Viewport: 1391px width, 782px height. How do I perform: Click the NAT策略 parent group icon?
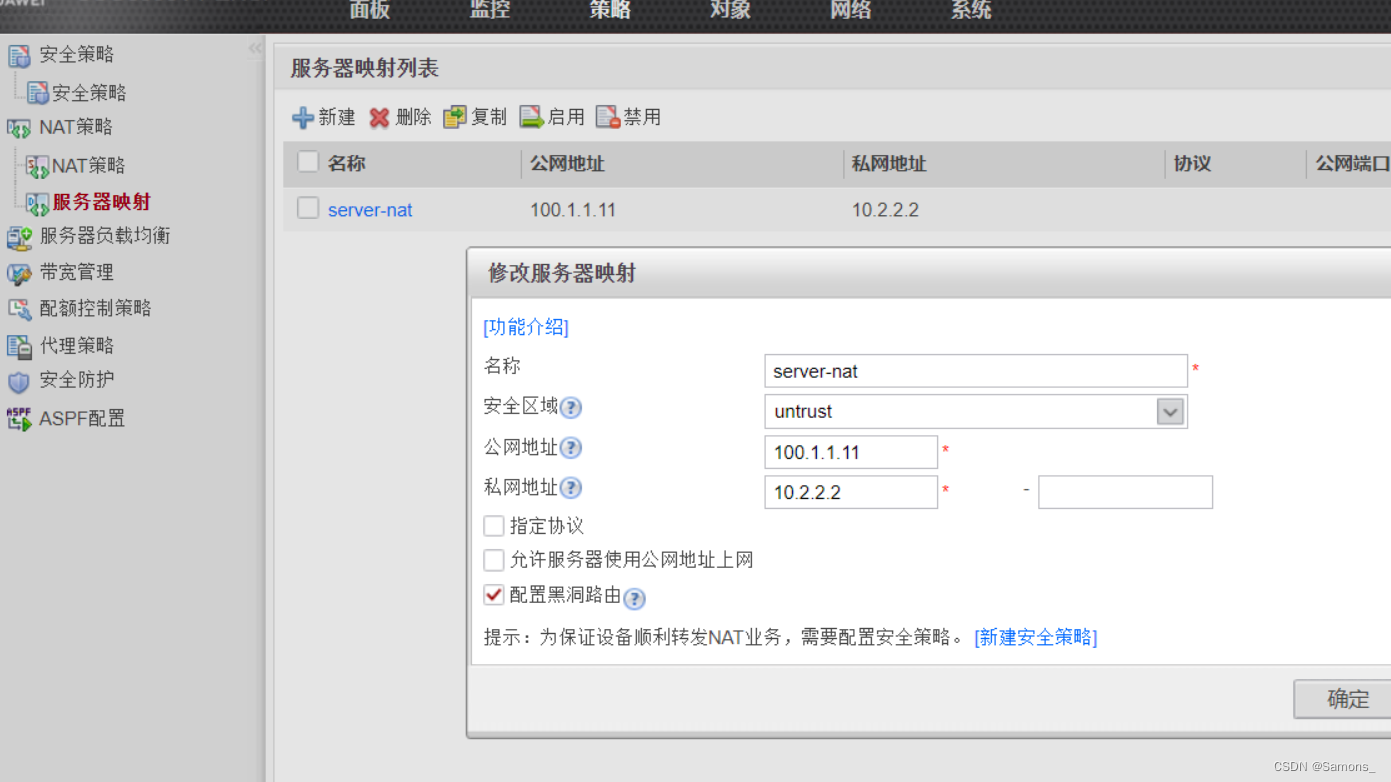coord(19,128)
